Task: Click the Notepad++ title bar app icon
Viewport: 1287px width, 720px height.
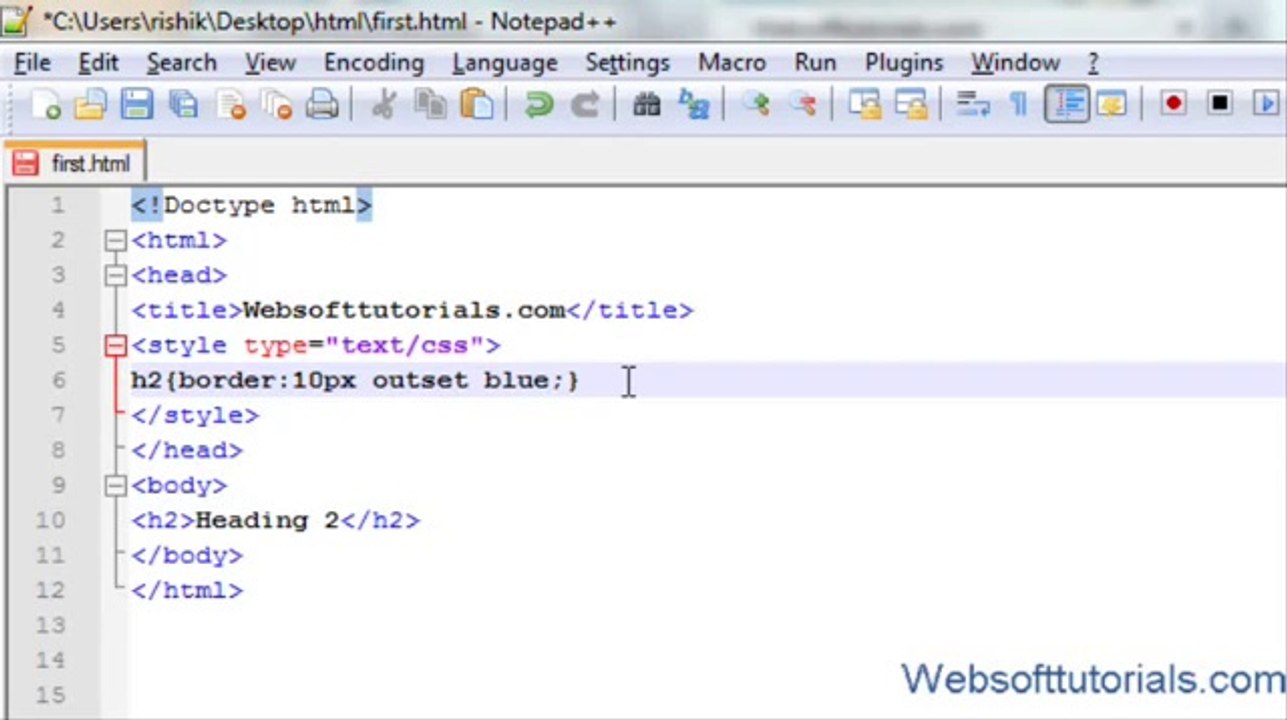Action: (17, 20)
